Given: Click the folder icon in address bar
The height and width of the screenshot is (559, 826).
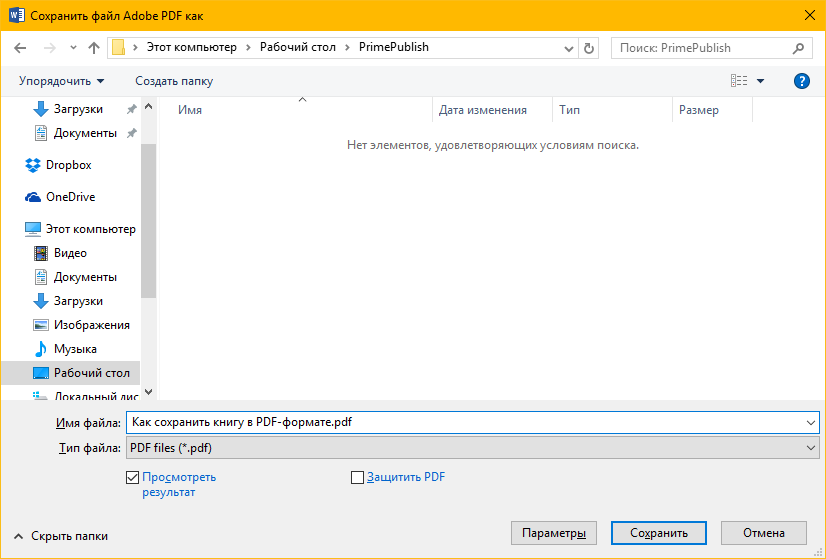Looking at the screenshot, I should pyautogui.click(x=119, y=47).
